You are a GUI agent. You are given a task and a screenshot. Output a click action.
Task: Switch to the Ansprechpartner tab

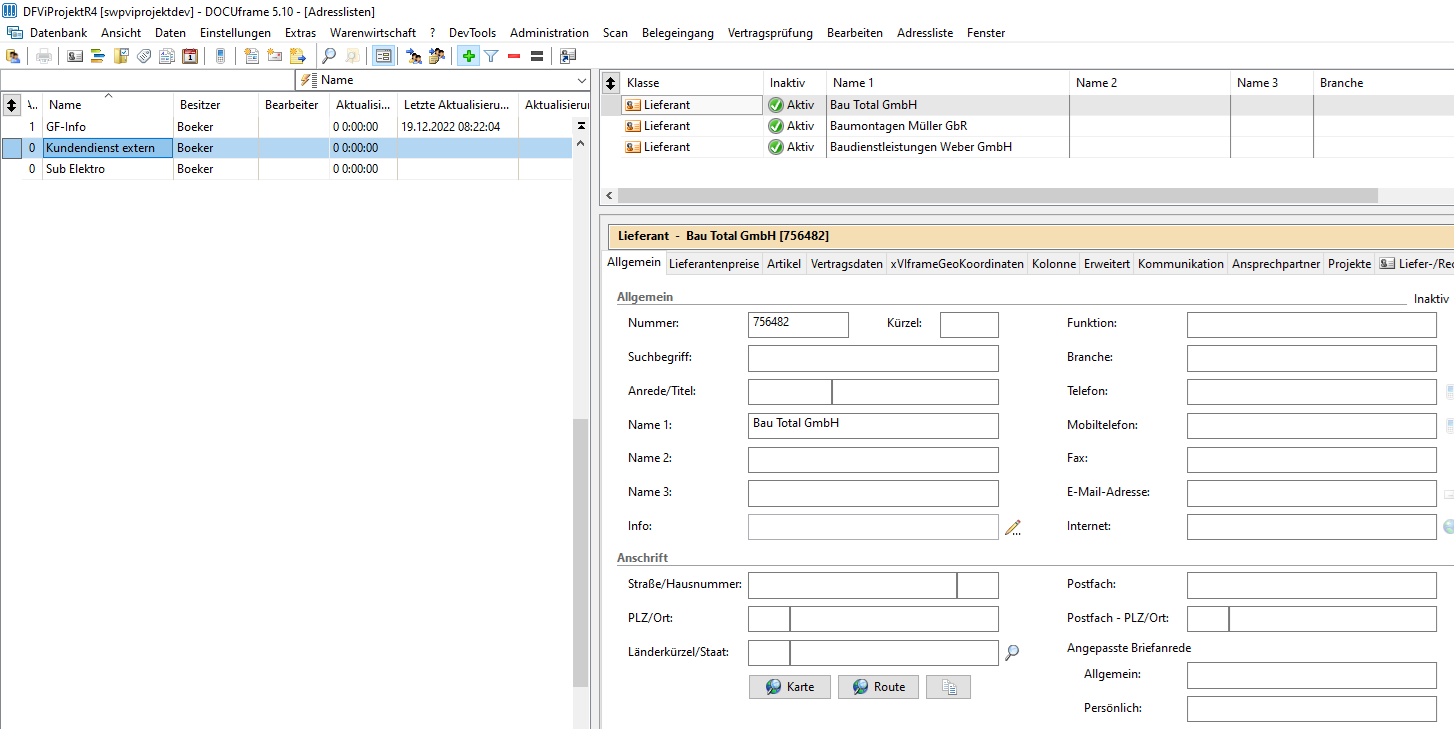pos(1276,264)
